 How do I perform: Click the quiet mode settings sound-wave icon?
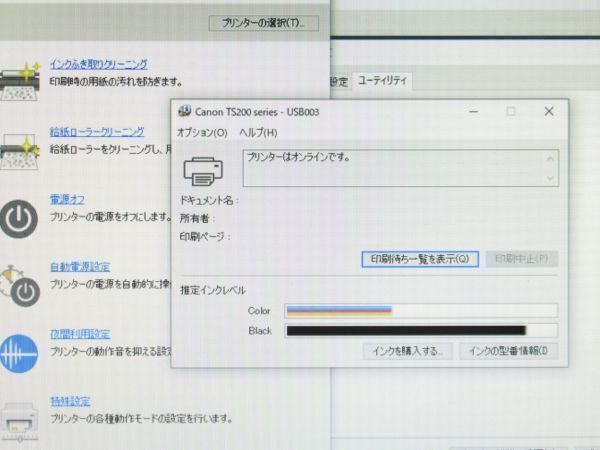pyautogui.click(x=19, y=354)
